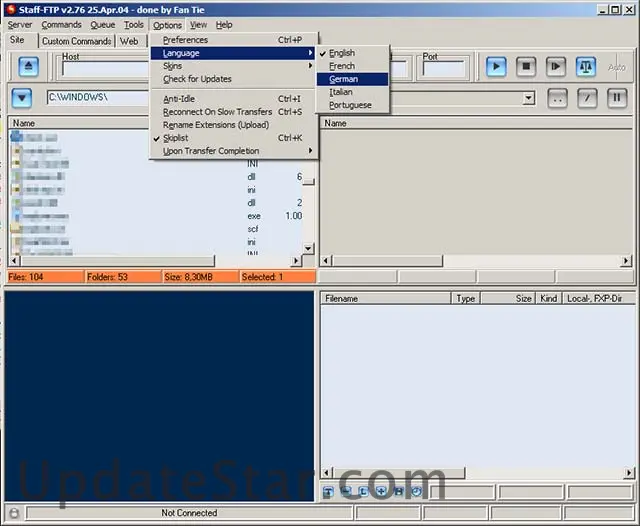Select English language option

353,53
